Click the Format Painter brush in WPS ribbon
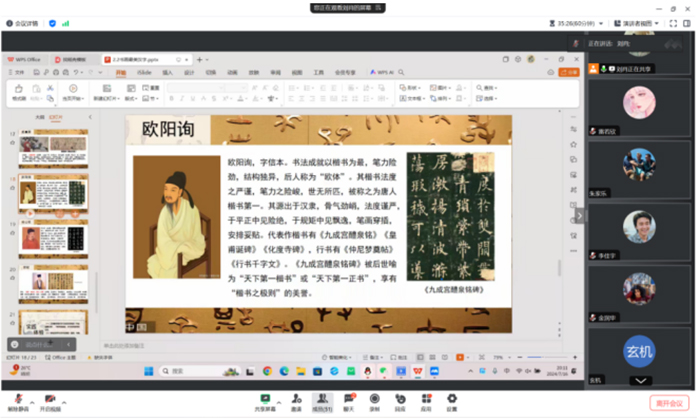This screenshot has height=420, width=700. click(19, 88)
